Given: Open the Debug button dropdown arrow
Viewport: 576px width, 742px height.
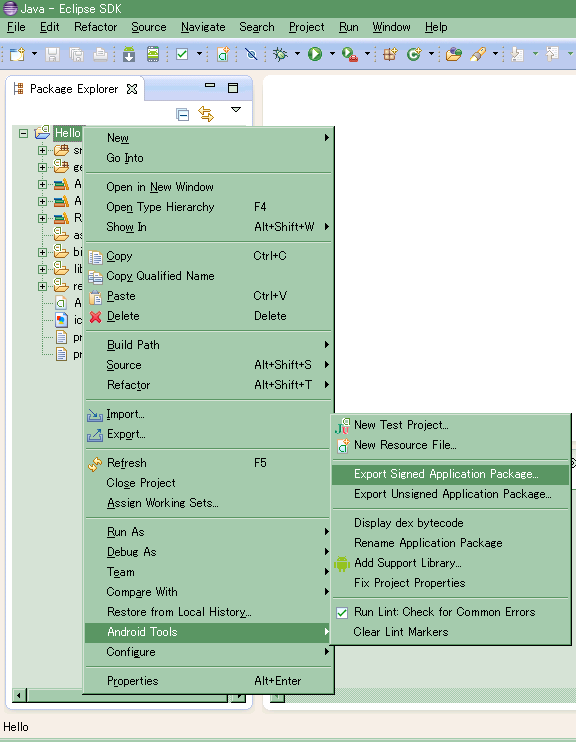Looking at the screenshot, I should [297, 54].
